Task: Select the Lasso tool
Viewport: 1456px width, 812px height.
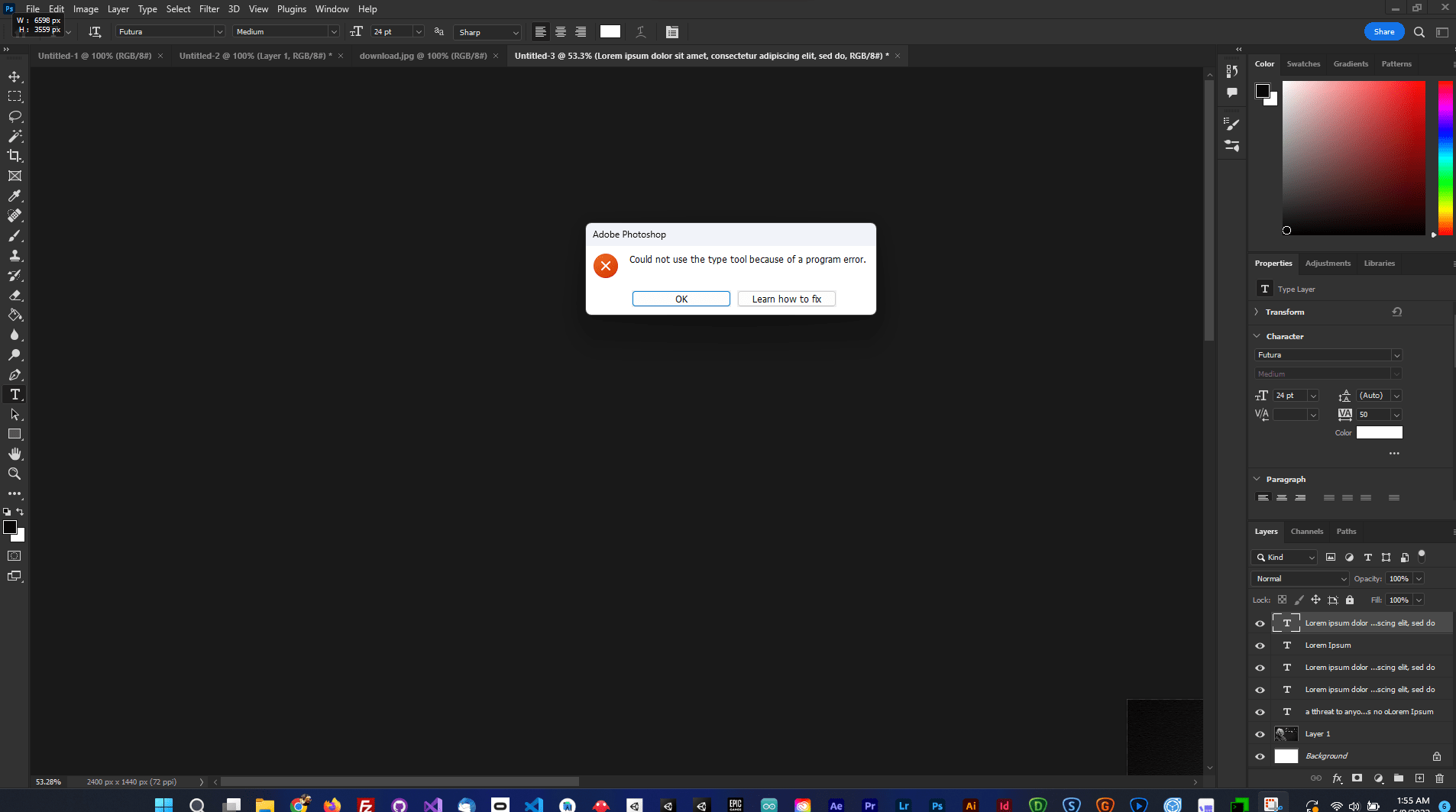Action: [x=14, y=115]
